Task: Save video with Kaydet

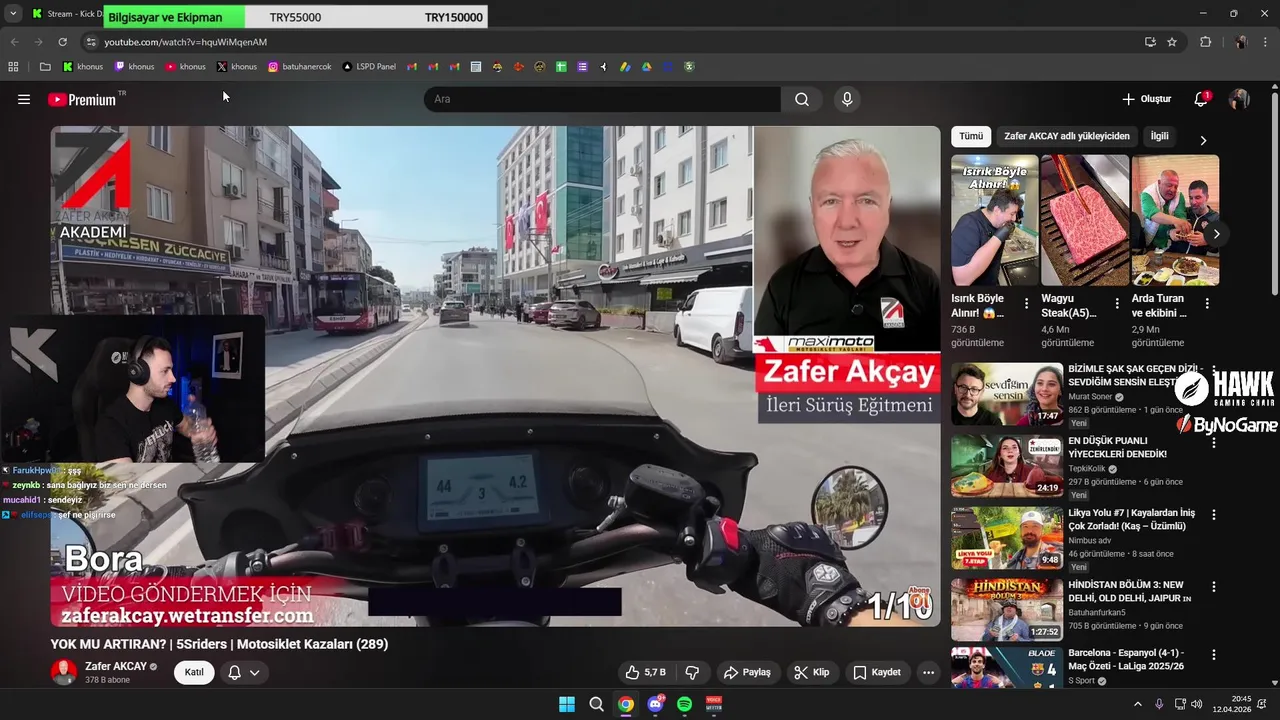Action: click(877, 672)
